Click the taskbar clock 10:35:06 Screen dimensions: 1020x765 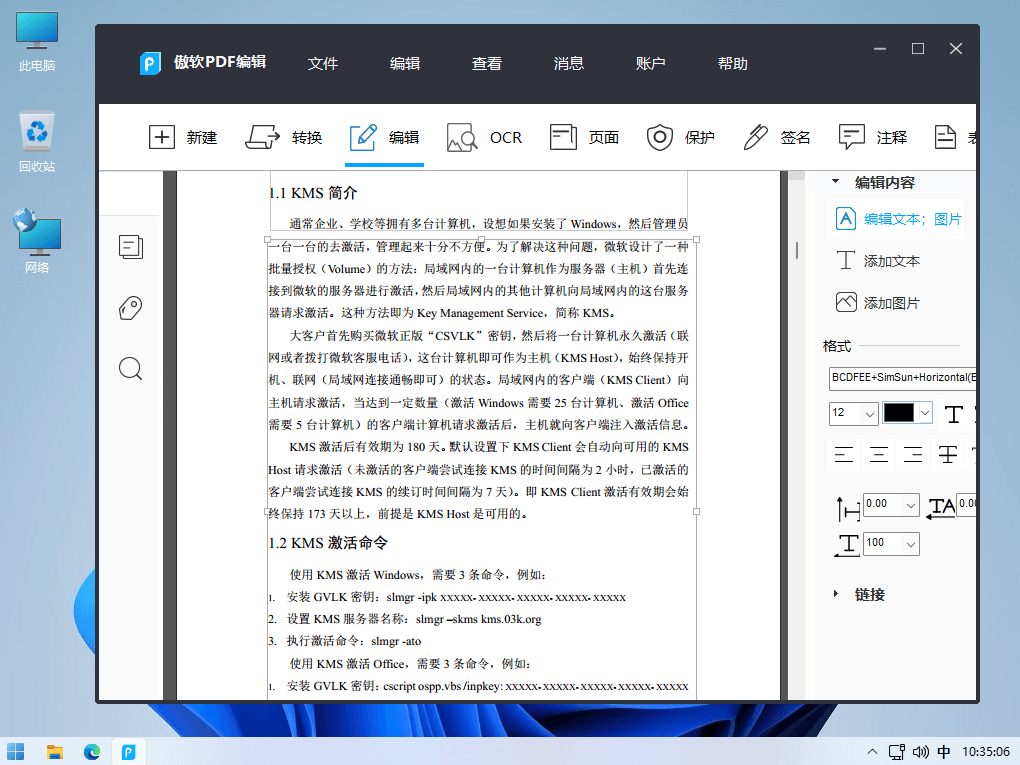pos(986,752)
